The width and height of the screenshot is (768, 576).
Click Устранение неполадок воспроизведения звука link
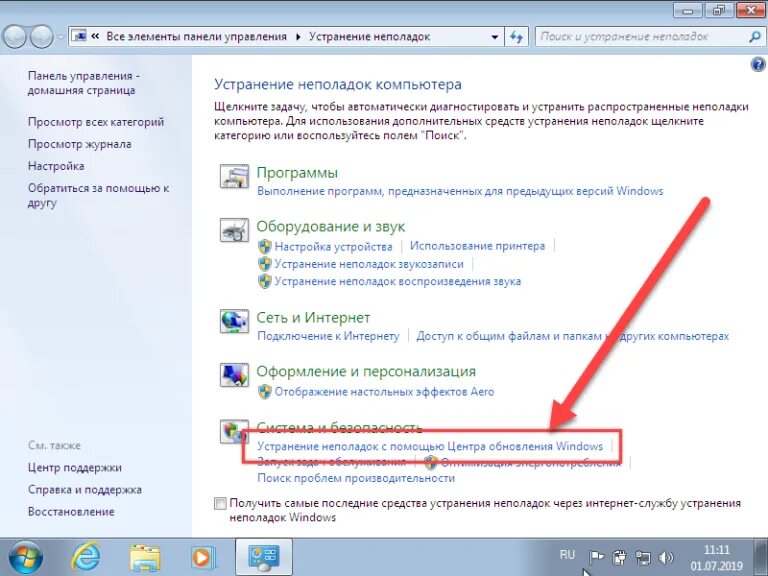(398, 282)
